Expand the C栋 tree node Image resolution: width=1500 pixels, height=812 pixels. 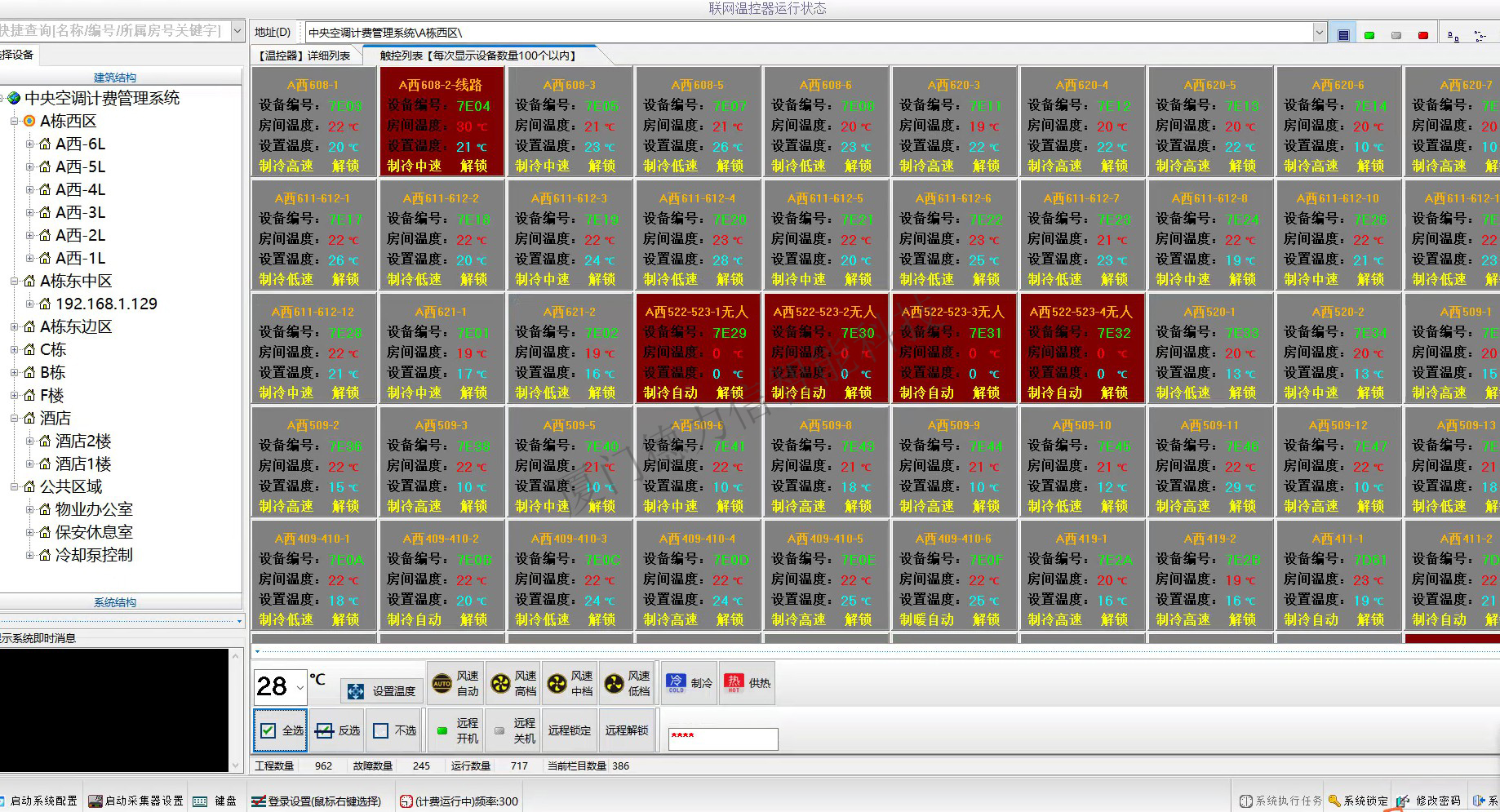coord(14,349)
